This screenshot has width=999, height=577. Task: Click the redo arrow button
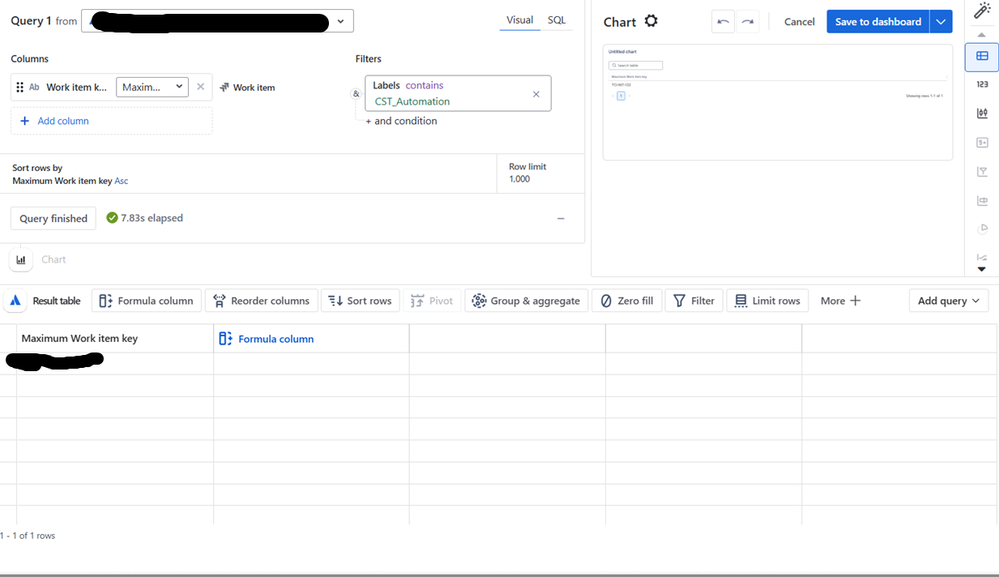(747, 22)
